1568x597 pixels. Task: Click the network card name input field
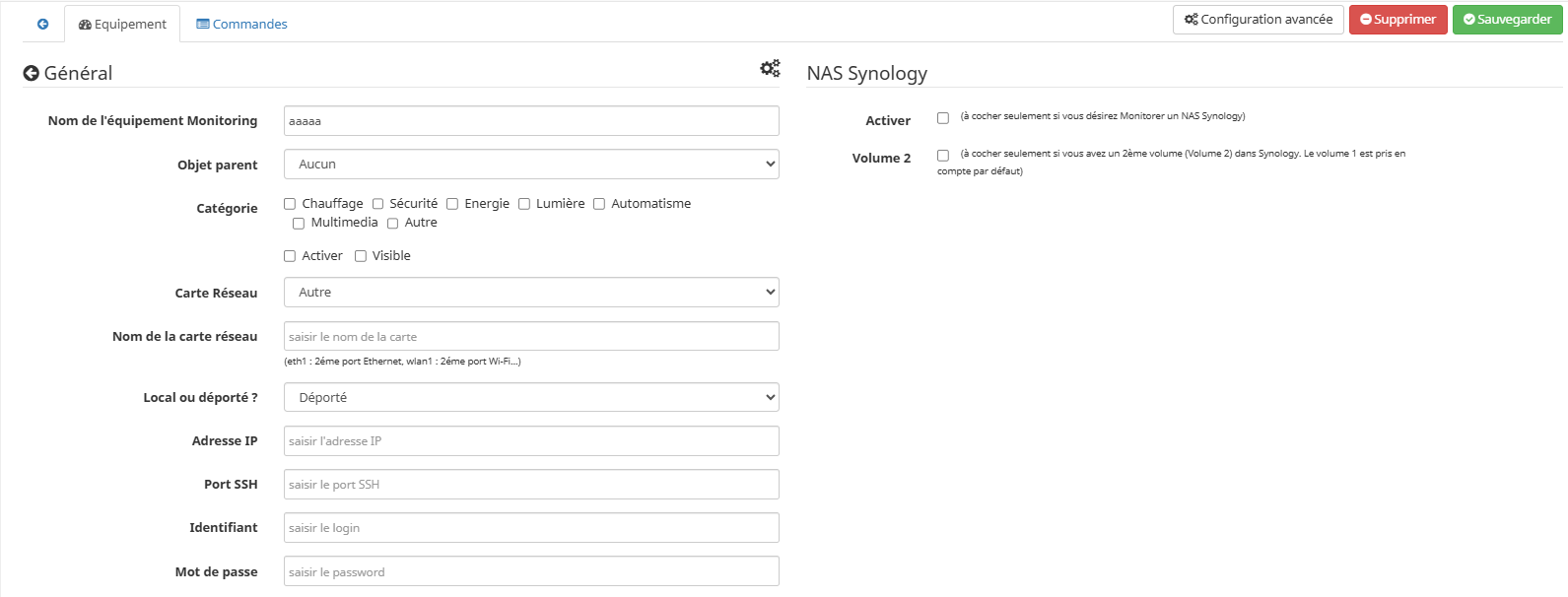click(531, 336)
